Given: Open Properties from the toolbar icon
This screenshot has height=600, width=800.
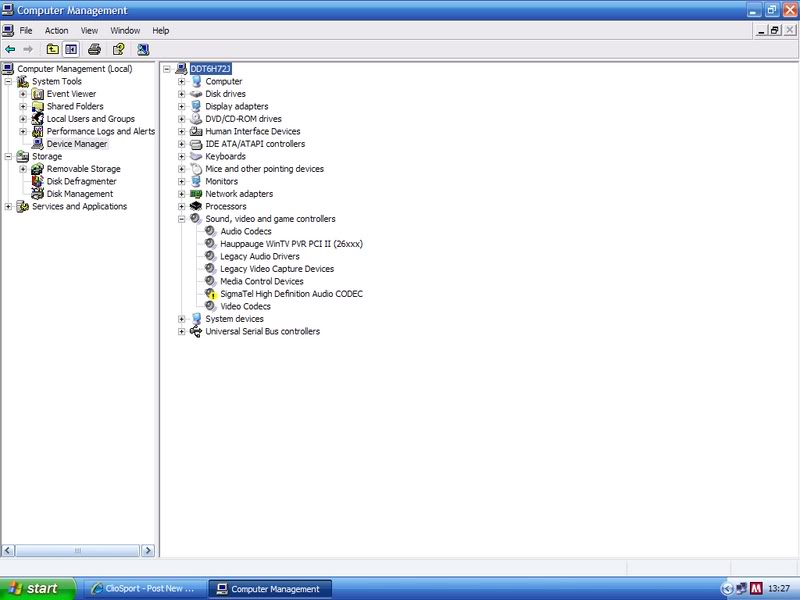Looking at the screenshot, I should [118, 49].
